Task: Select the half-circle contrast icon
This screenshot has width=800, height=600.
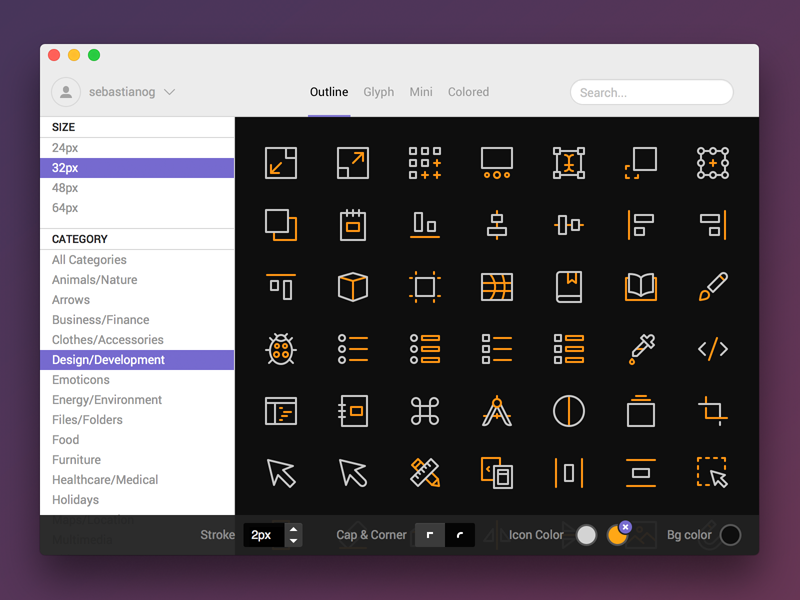Action: 569,411
